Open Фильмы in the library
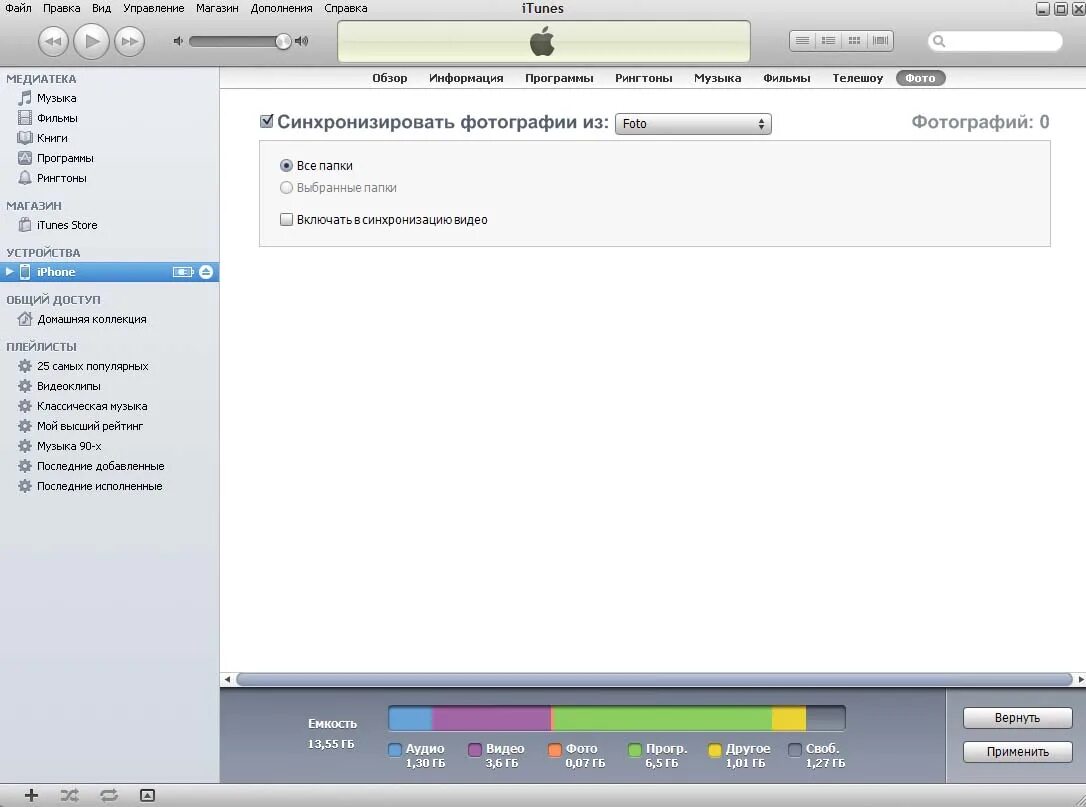 point(57,118)
